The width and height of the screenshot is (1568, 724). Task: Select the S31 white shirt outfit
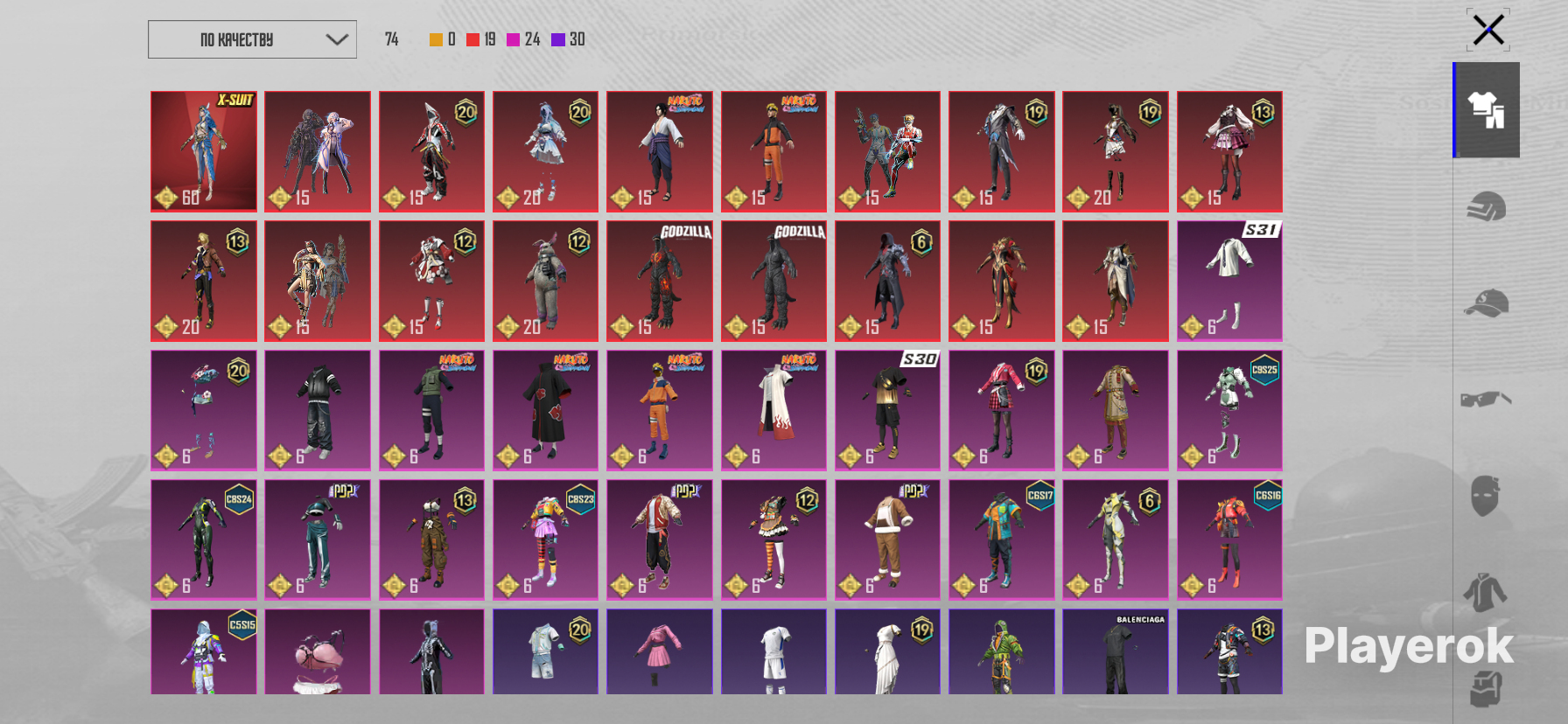(1229, 281)
